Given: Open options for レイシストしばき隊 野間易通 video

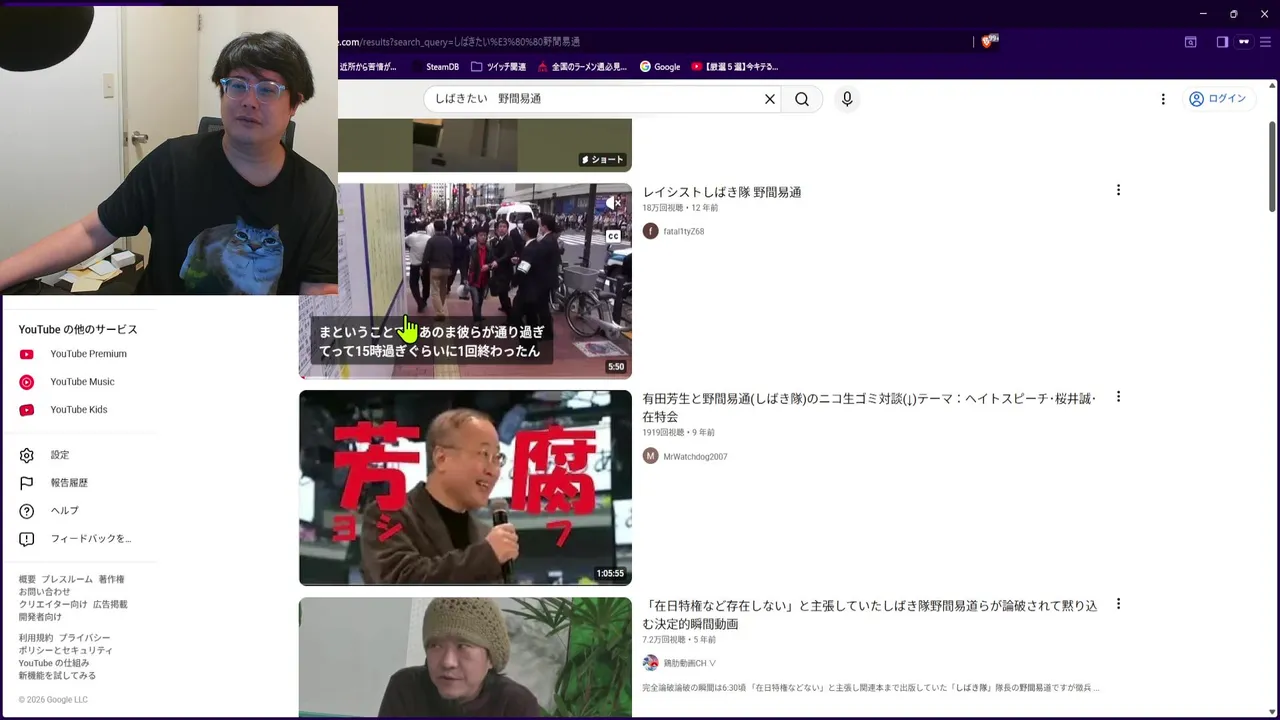Looking at the screenshot, I should click(1118, 190).
